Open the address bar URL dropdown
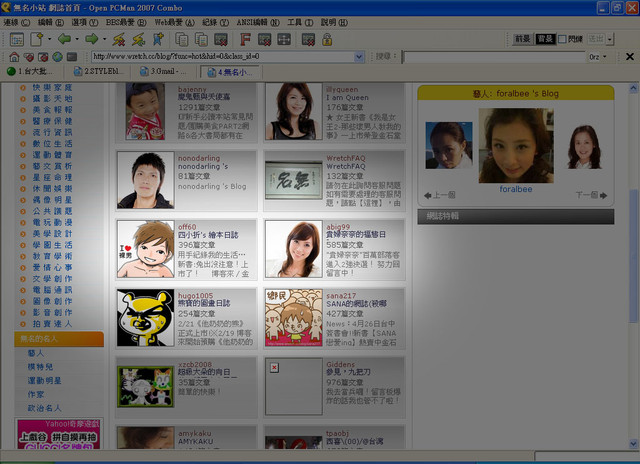Screen dimensions: 640x464 [x=359, y=57]
